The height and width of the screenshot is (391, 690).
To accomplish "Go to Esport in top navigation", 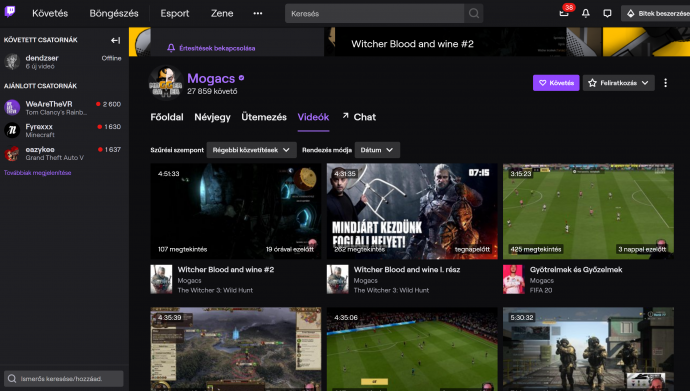I will (175, 14).
